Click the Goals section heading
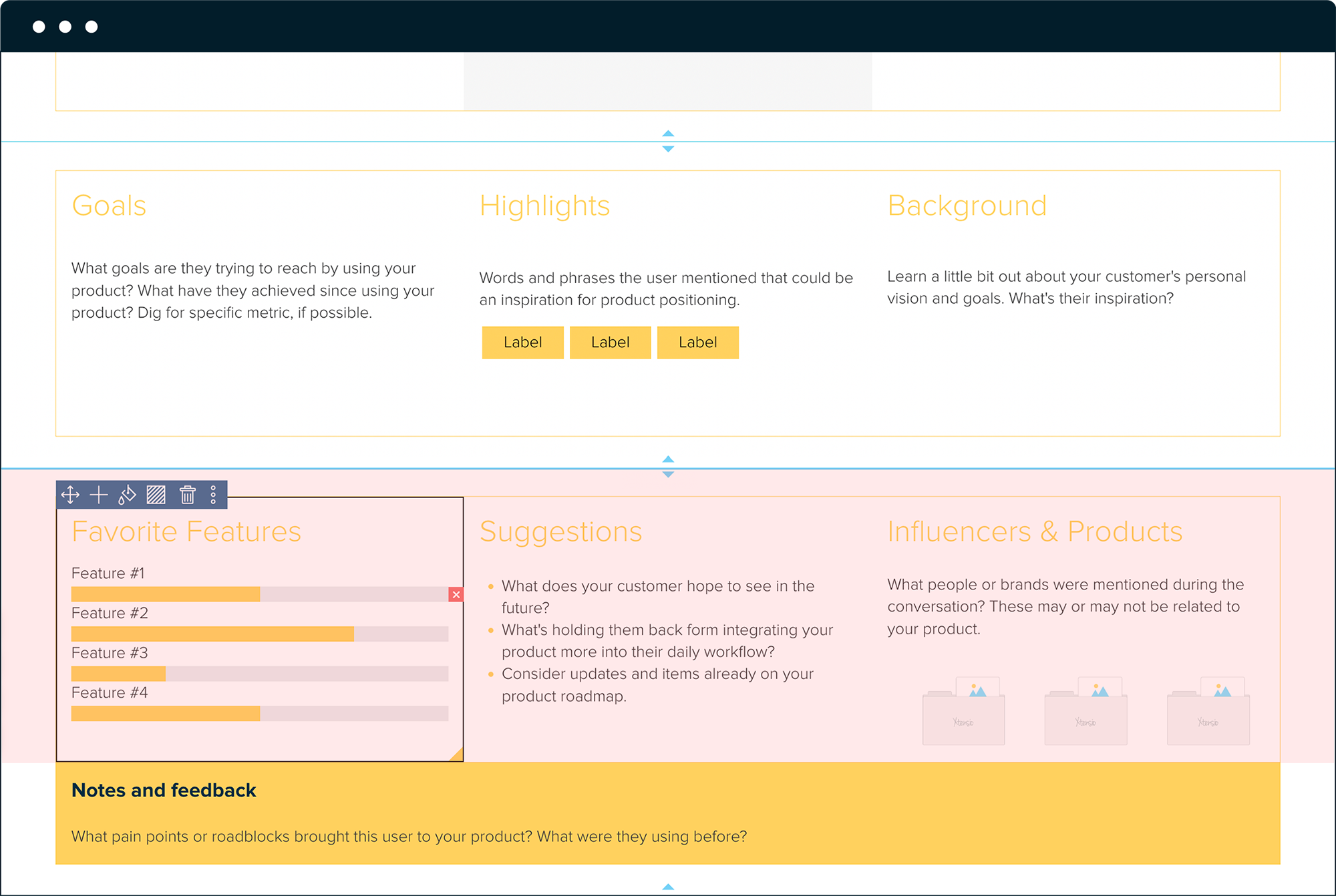The image size is (1336, 896). (109, 206)
